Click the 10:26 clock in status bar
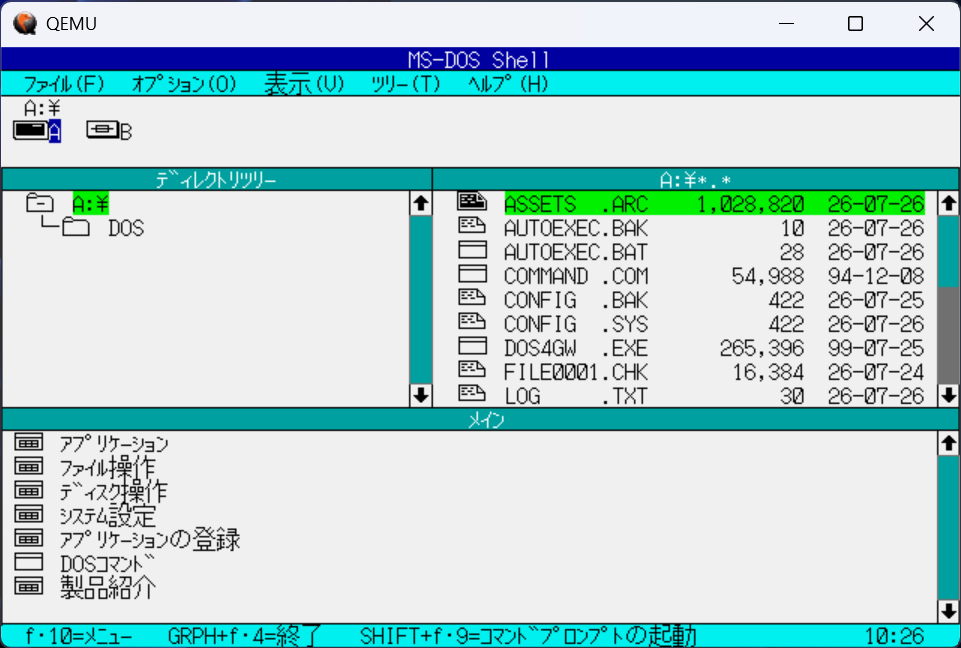This screenshot has height=648, width=961. tap(894, 636)
